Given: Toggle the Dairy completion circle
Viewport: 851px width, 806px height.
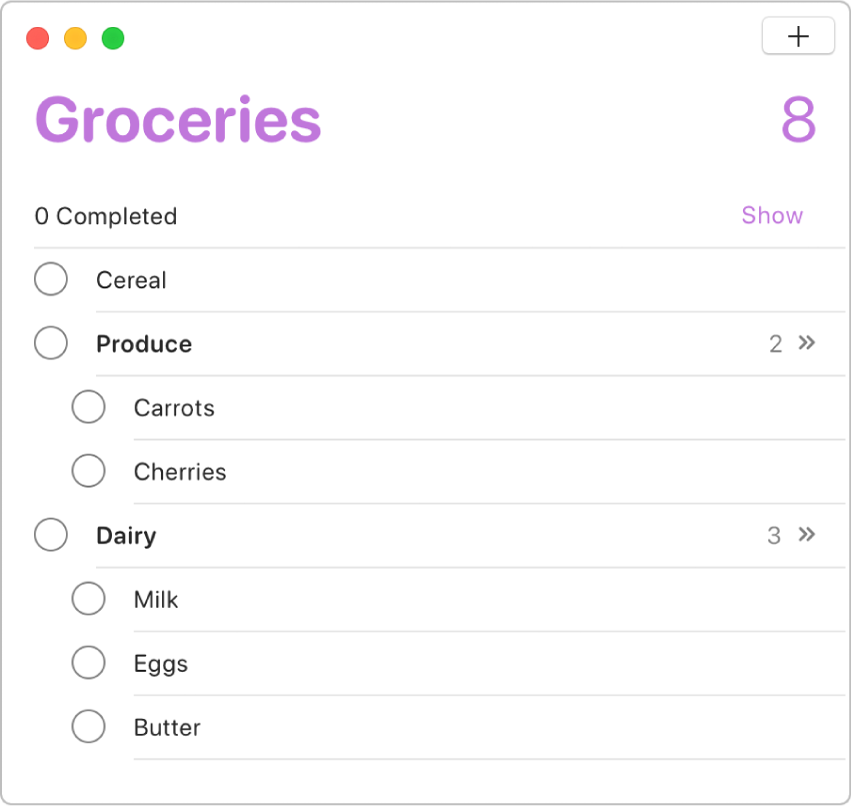Looking at the screenshot, I should pyautogui.click(x=51, y=535).
